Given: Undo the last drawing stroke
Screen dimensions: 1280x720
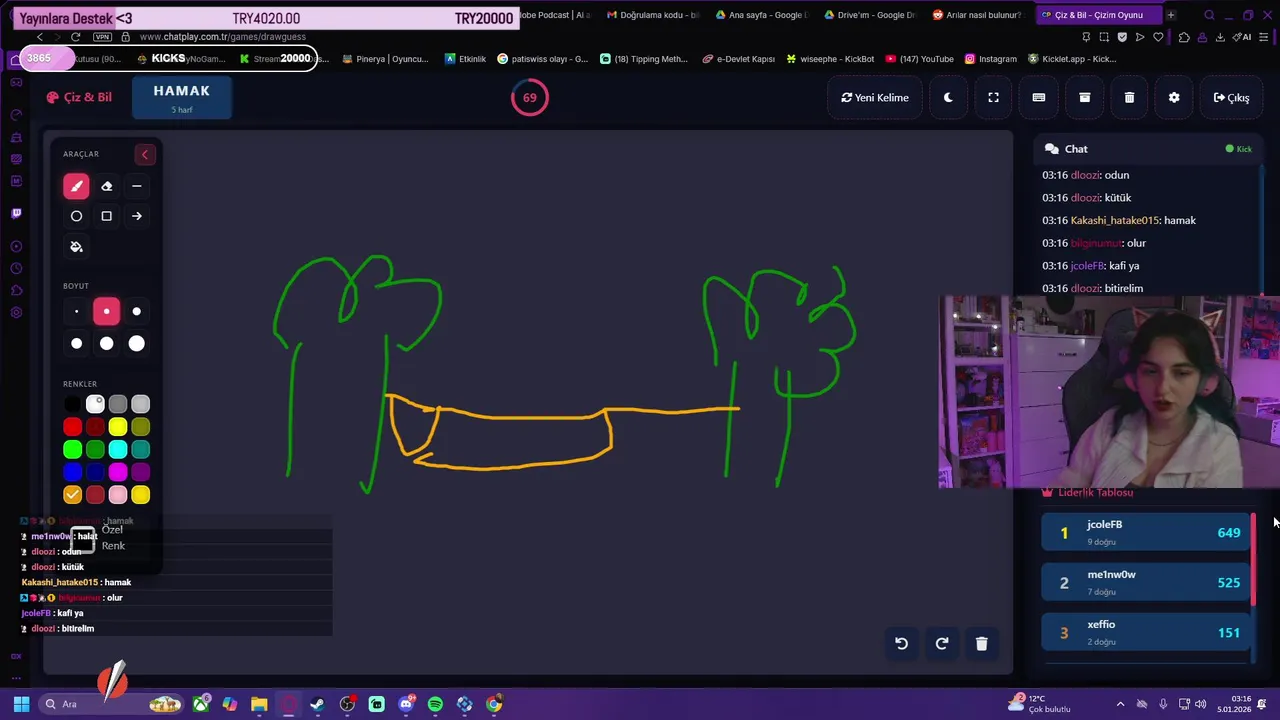Looking at the screenshot, I should coord(901,644).
